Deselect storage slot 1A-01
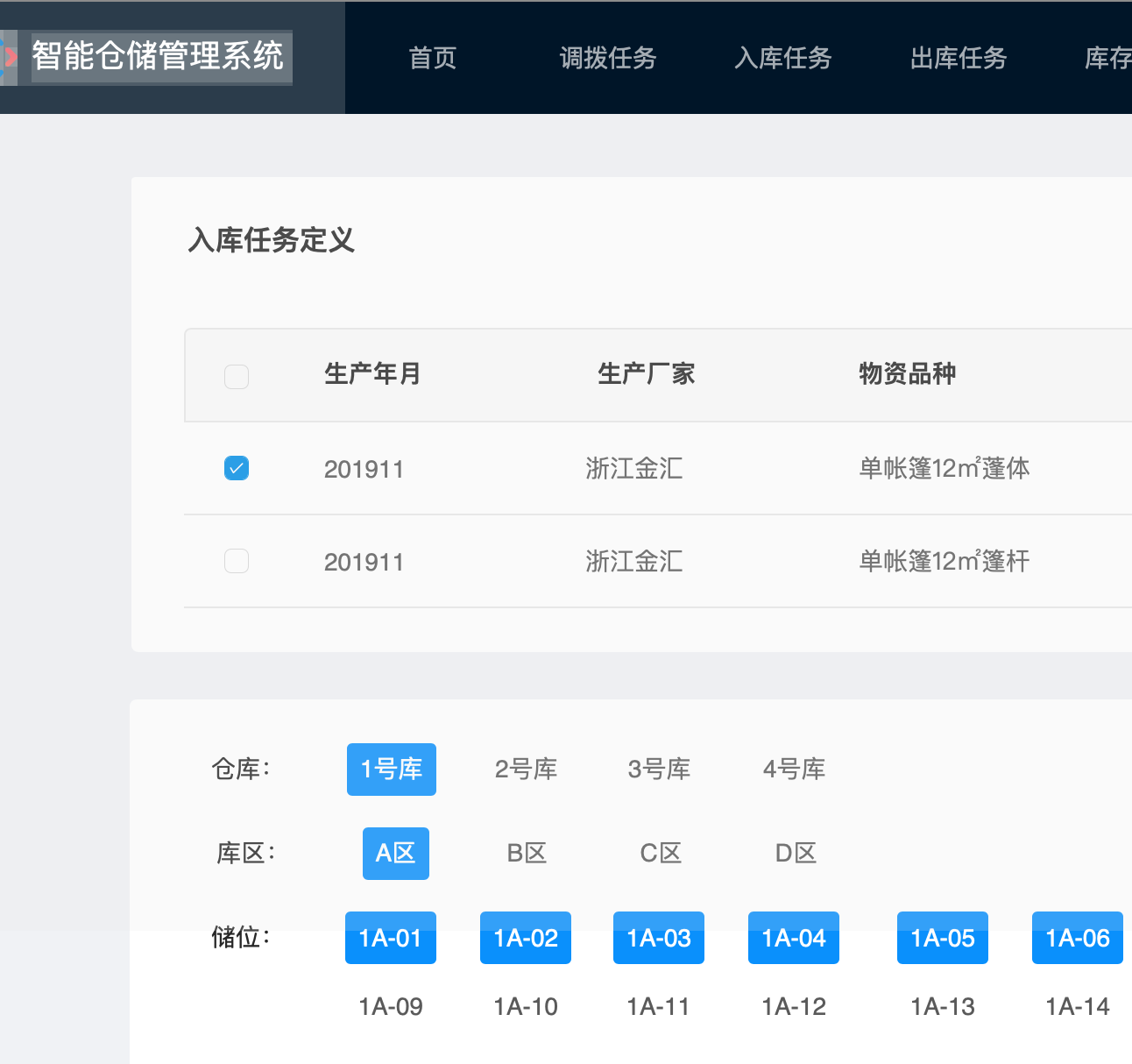 coord(391,938)
